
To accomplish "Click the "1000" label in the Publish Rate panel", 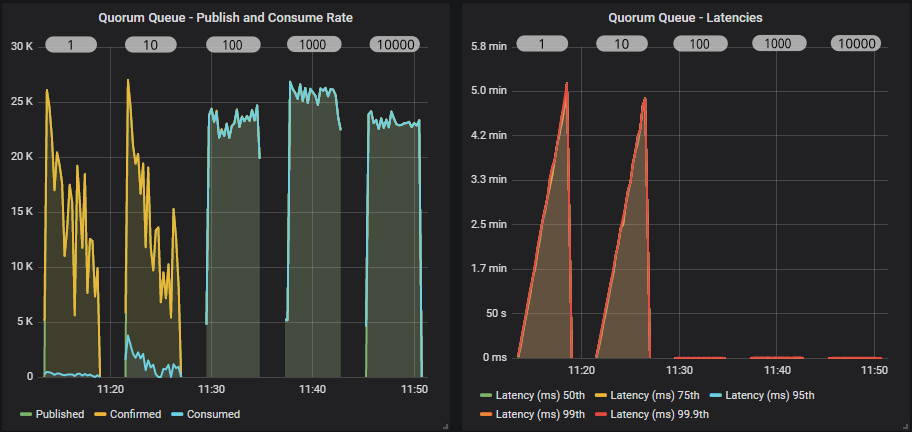I will point(313,44).
